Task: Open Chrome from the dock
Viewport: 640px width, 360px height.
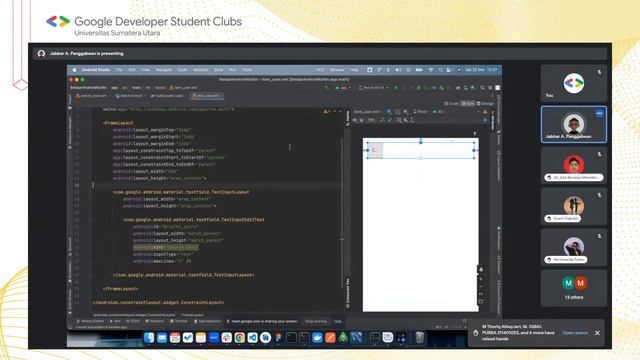Action: (x=240, y=338)
